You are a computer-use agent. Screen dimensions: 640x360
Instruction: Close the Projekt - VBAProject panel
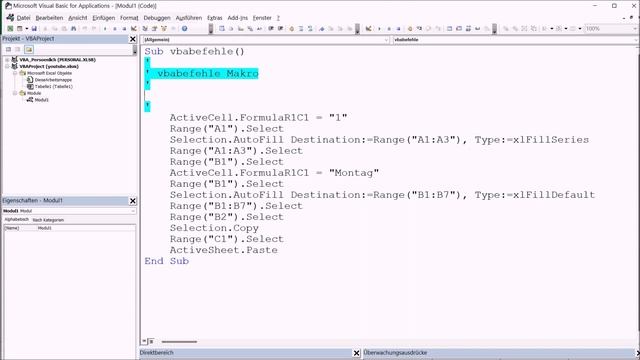[x=133, y=39]
